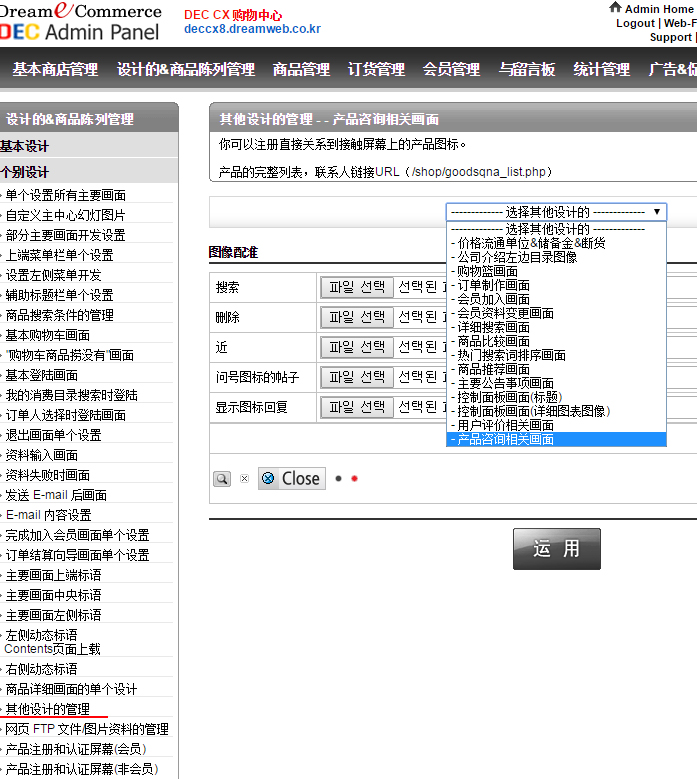The image size is (697, 779).
Task: Open the other-design selection dropdown
Action: [555, 212]
